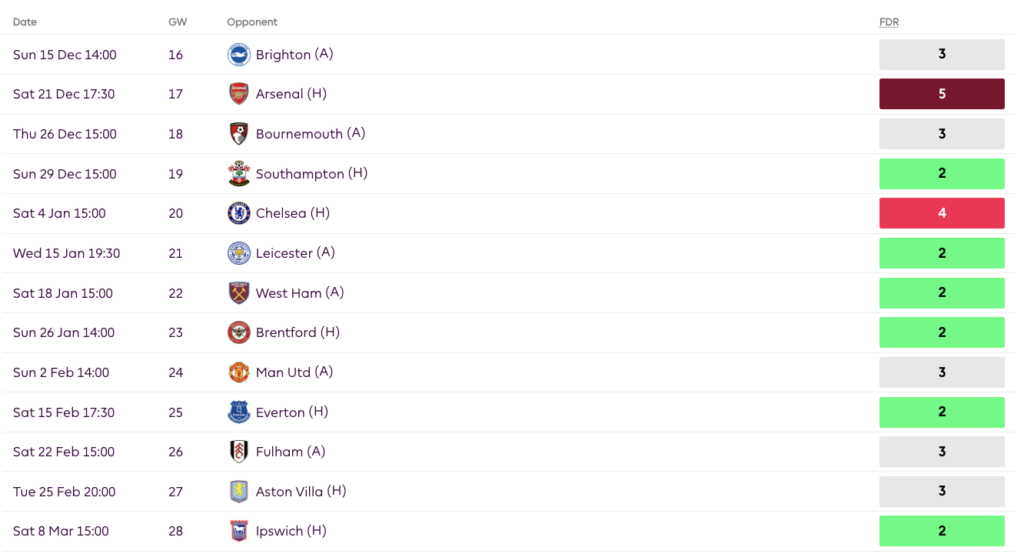Screen dimensions: 1024x554
Task: Click the GW column header
Action: coord(177,22)
